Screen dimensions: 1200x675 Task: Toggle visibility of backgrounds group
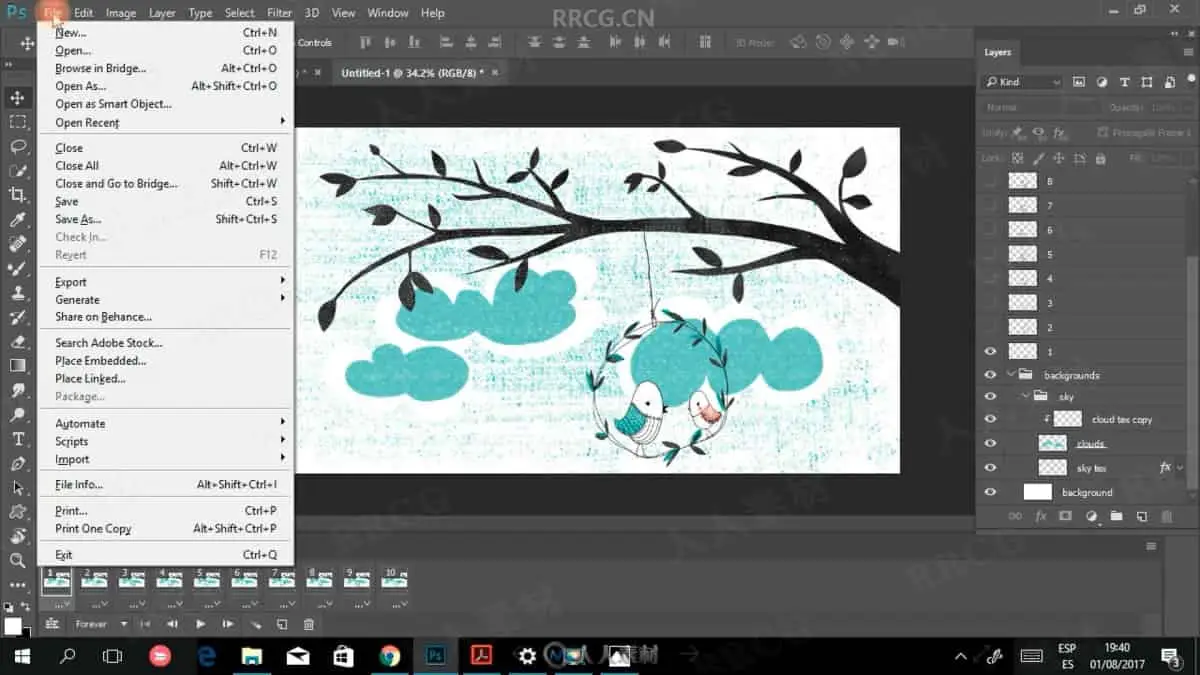coord(990,375)
